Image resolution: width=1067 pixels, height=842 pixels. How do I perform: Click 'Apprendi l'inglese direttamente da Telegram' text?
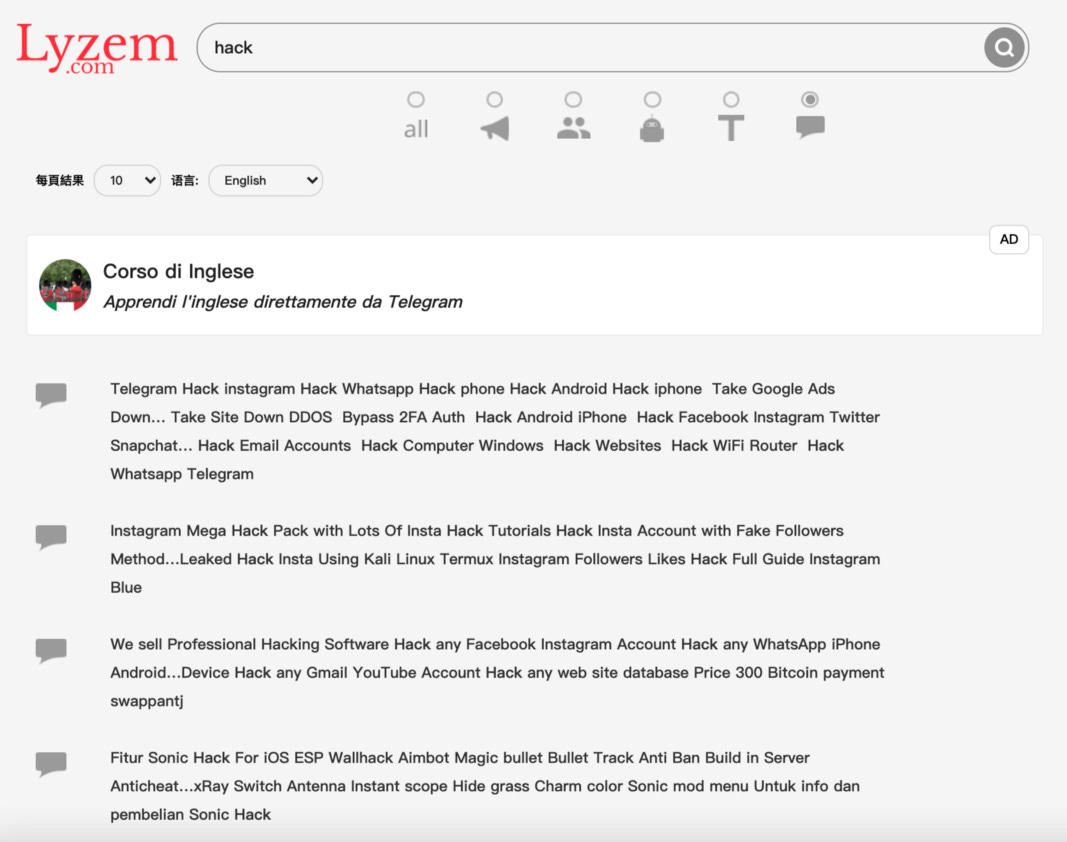point(283,302)
